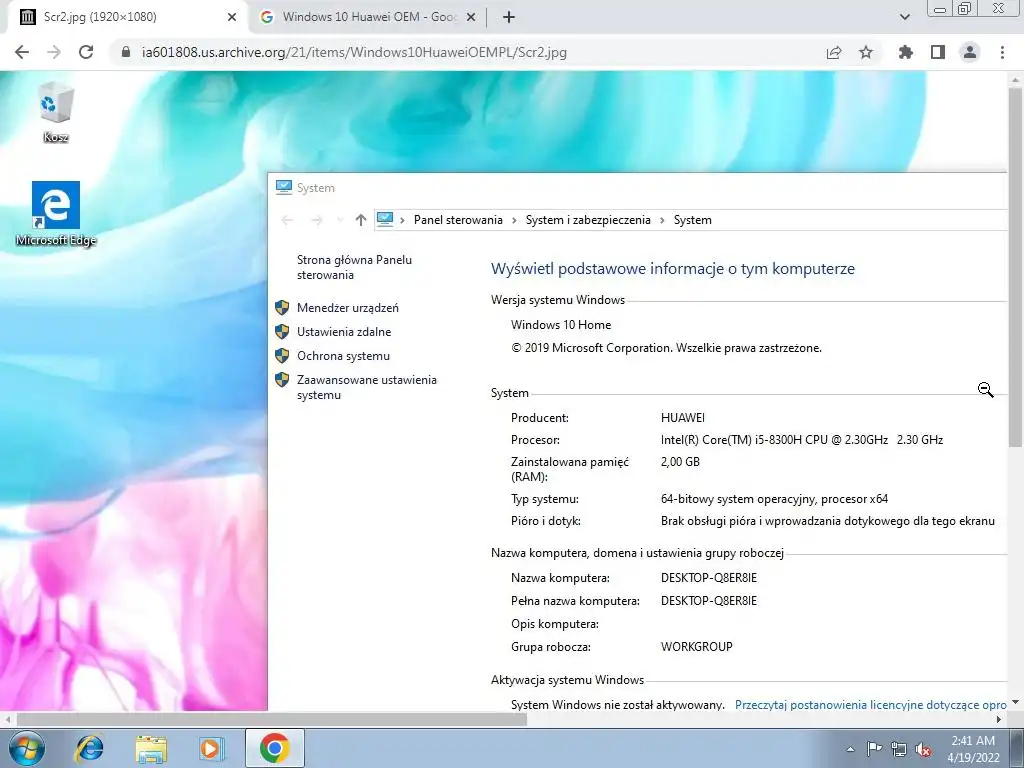
Task: Share this page via share icon
Action: pyautogui.click(x=834, y=52)
